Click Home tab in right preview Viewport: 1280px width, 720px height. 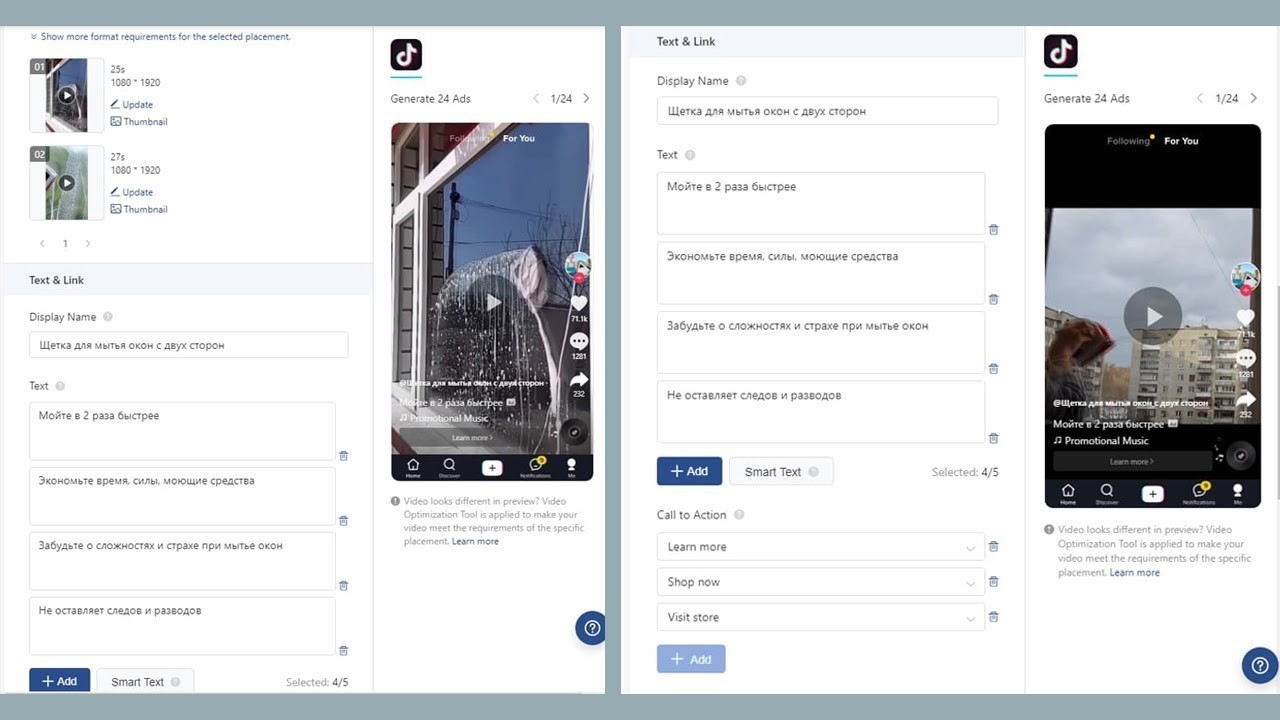[x=1068, y=493]
